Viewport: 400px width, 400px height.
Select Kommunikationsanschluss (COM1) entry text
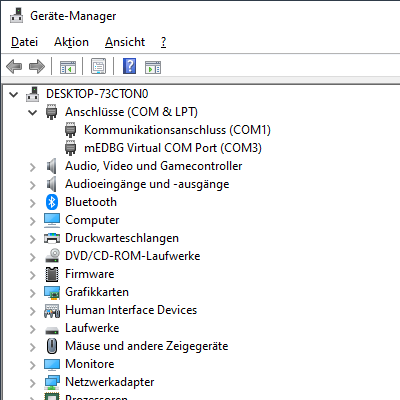(x=177, y=130)
